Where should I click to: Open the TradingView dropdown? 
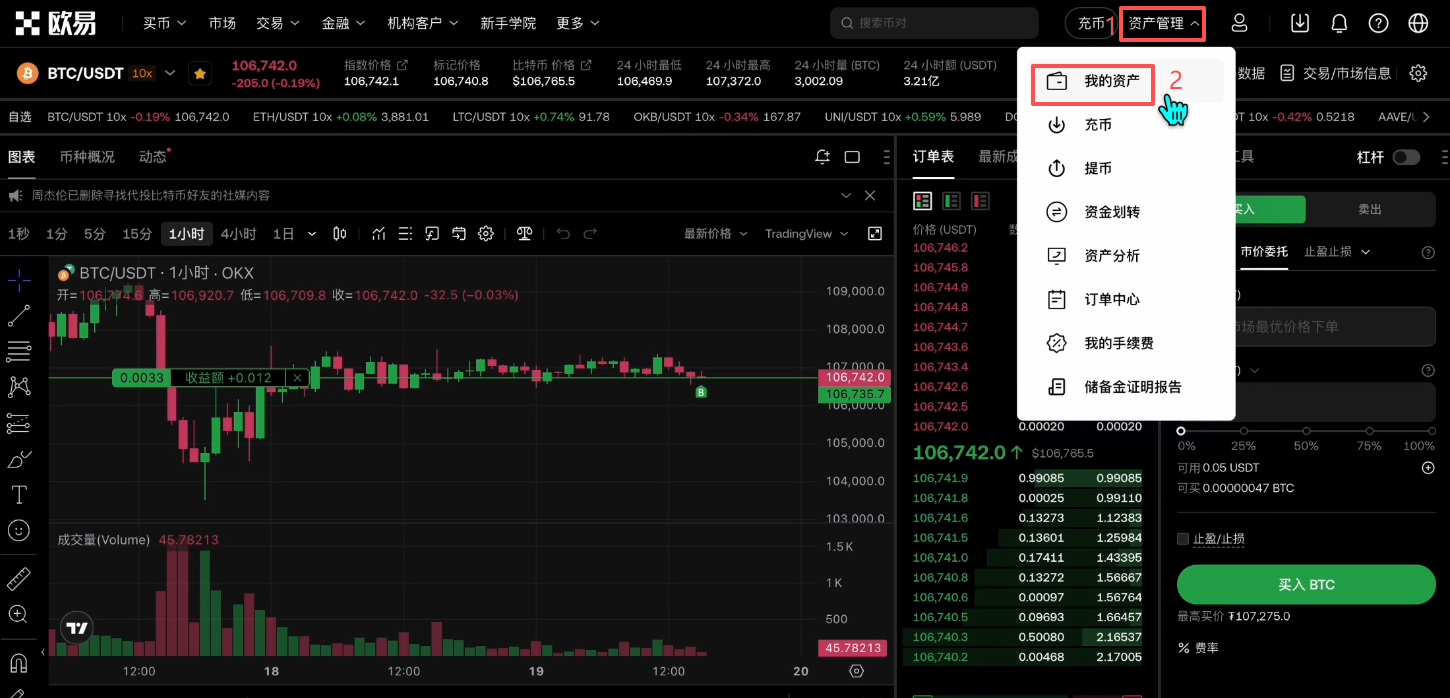[x=806, y=234]
